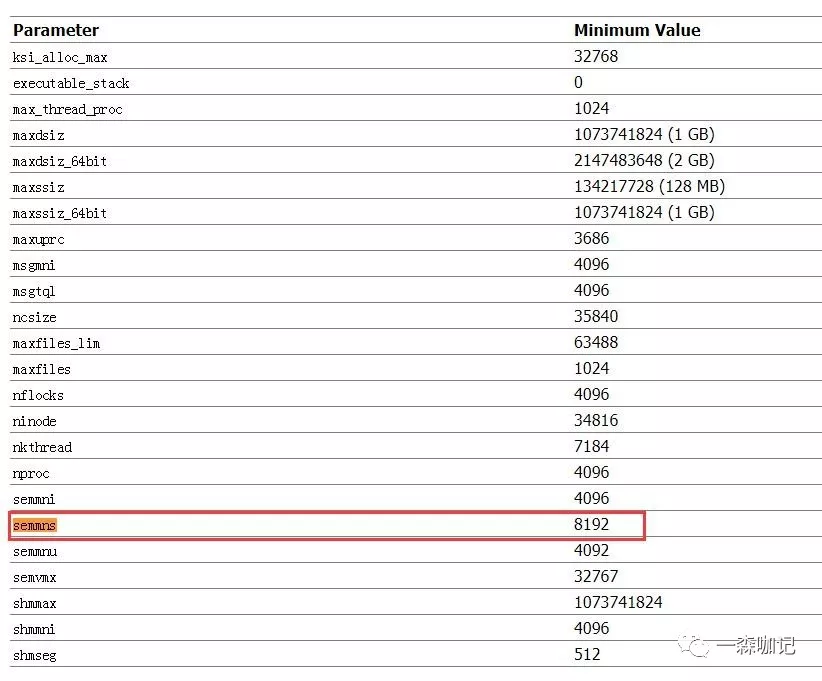Screen dimensions: 822x681
Task: Click the msgtql parameter name
Action: pos(35,291)
